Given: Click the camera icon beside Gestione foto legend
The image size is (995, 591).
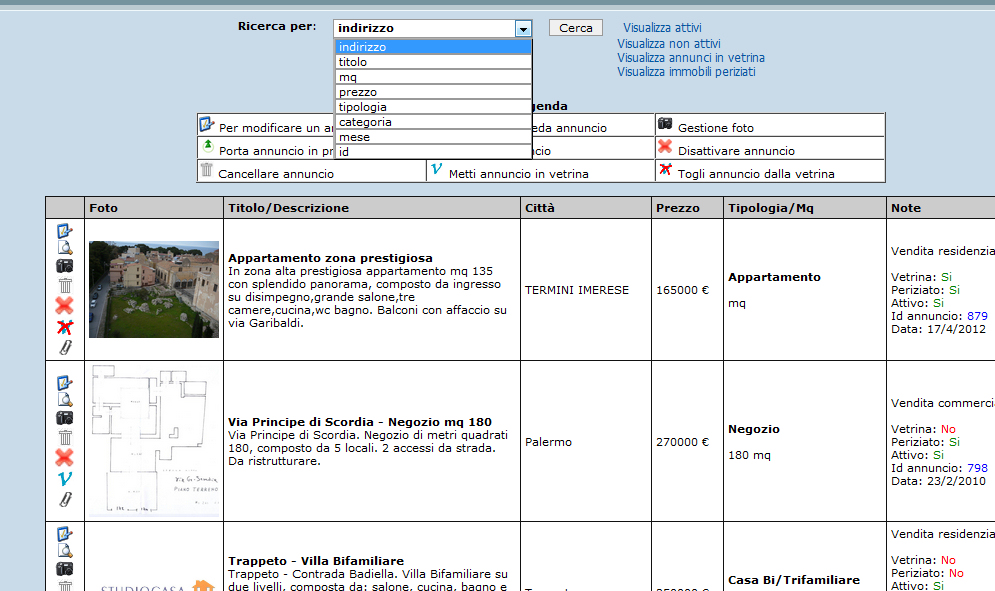Looking at the screenshot, I should pos(665,123).
